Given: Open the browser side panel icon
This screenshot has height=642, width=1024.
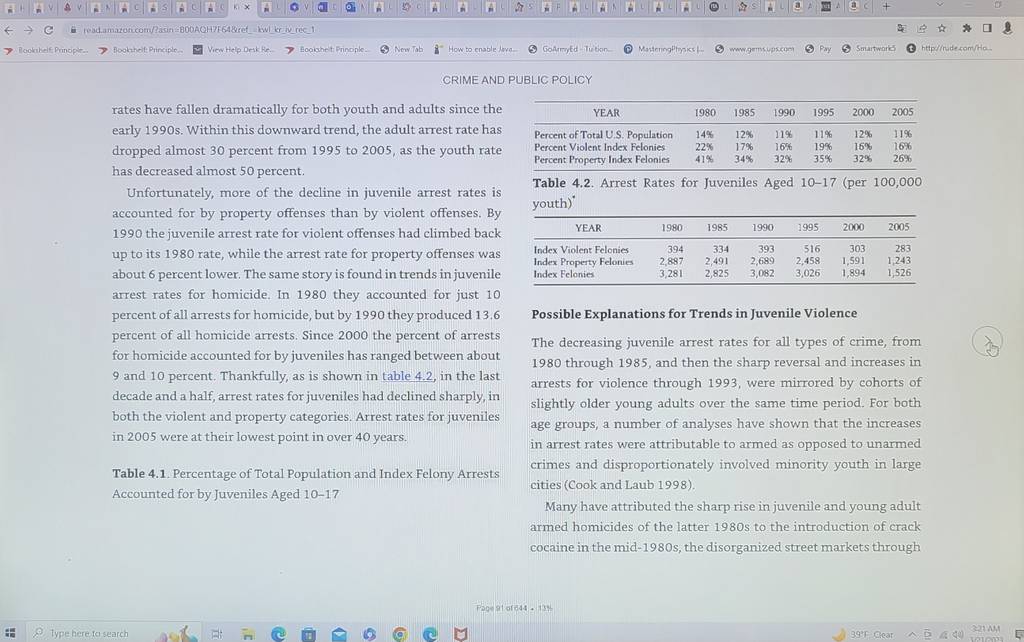Looking at the screenshot, I should coord(987,28).
